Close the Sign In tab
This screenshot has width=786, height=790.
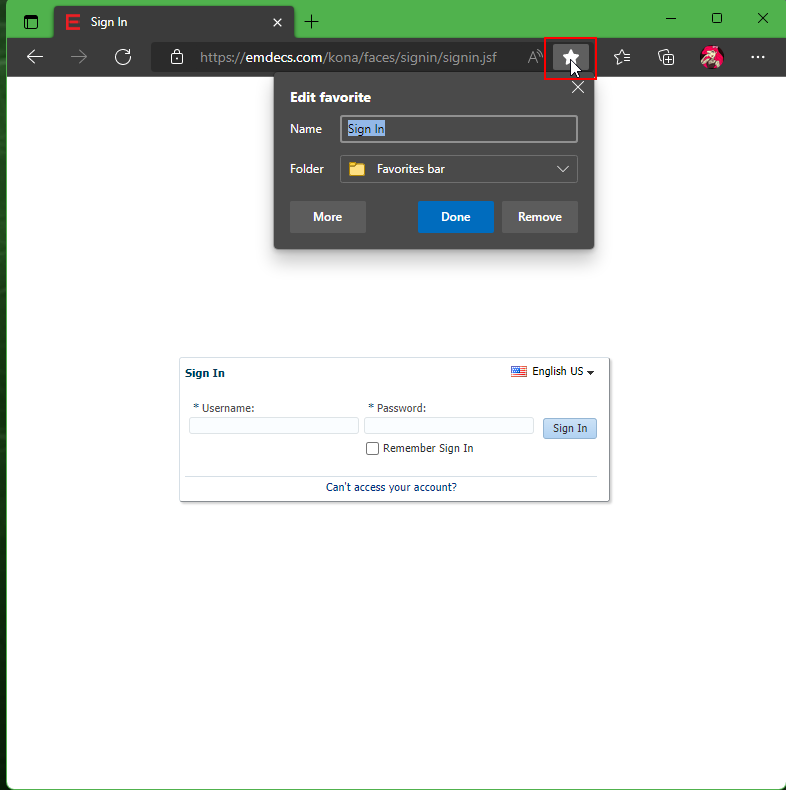click(277, 22)
